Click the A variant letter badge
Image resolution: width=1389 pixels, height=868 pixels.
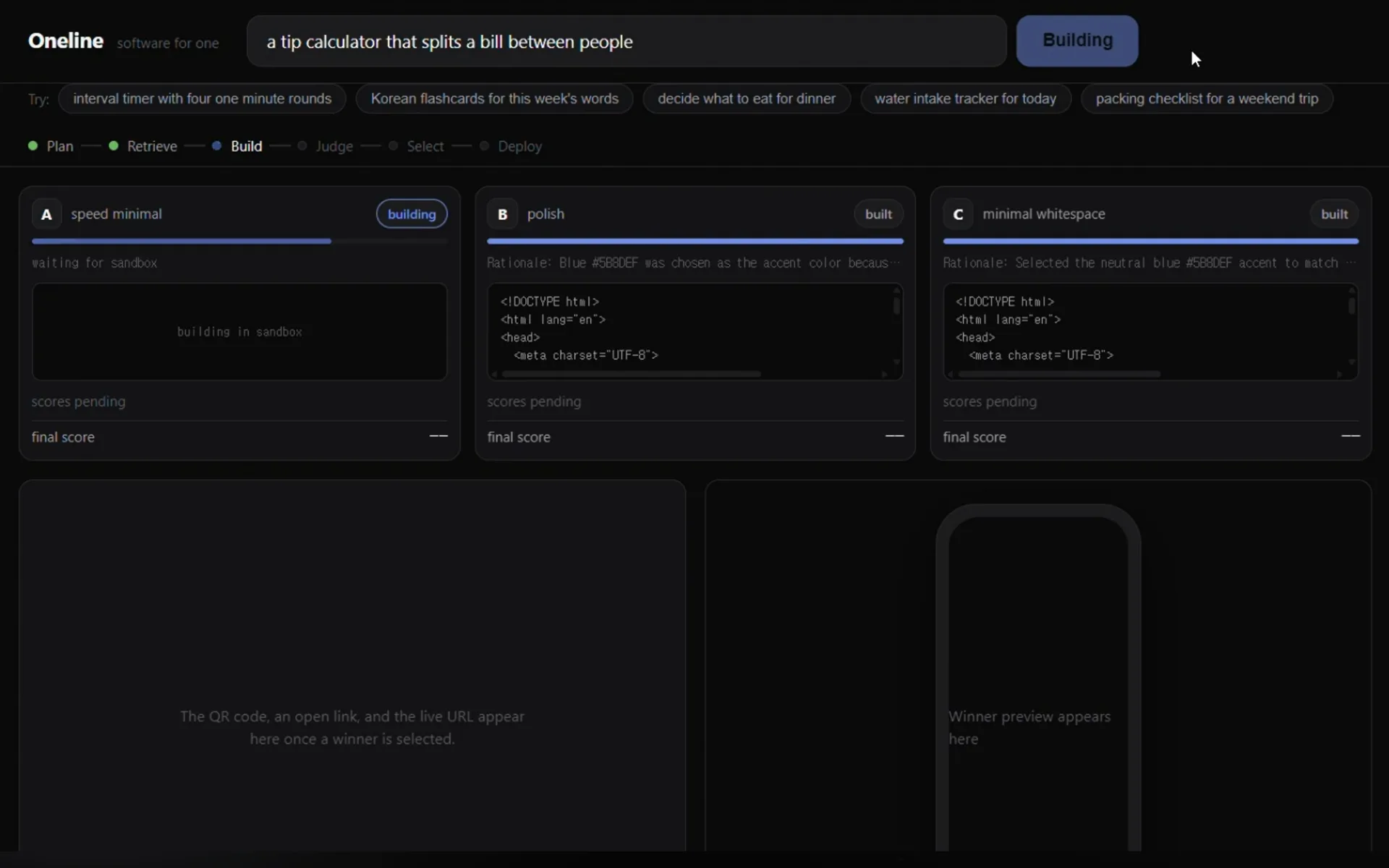point(46,214)
